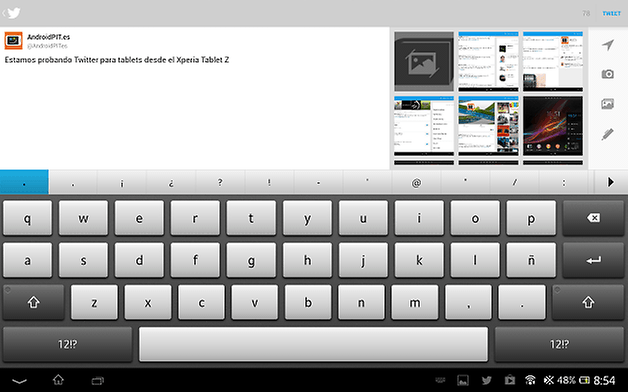This screenshot has height=392, width=628.
Task: Hide keyboard with the down chevron nav icon
Action: coord(19,380)
